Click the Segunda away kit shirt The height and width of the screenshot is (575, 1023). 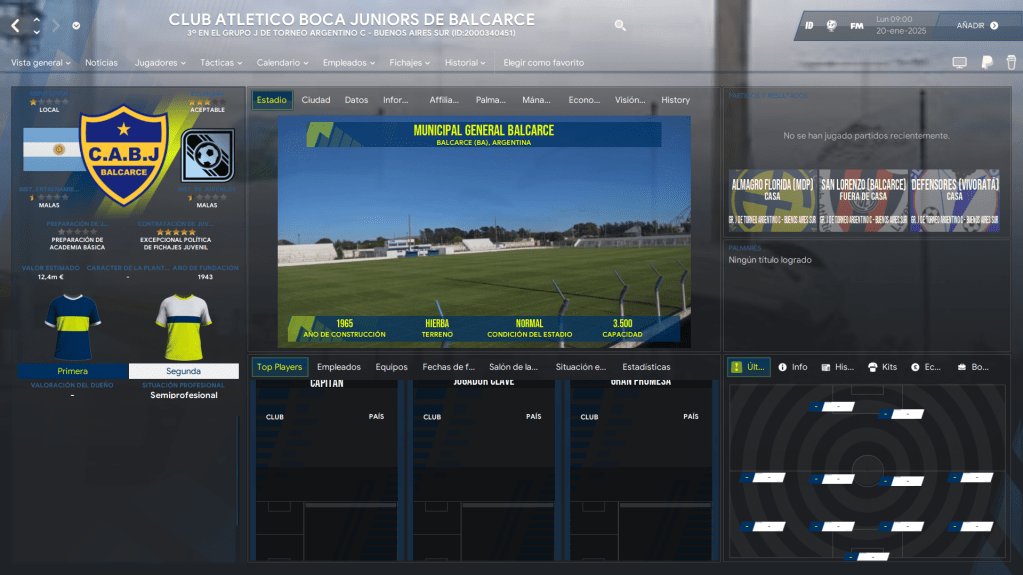click(183, 326)
